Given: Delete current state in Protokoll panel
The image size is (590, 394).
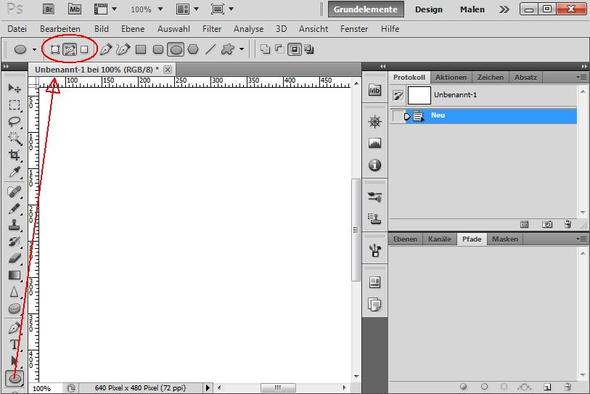Looking at the screenshot, I should click(x=568, y=224).
